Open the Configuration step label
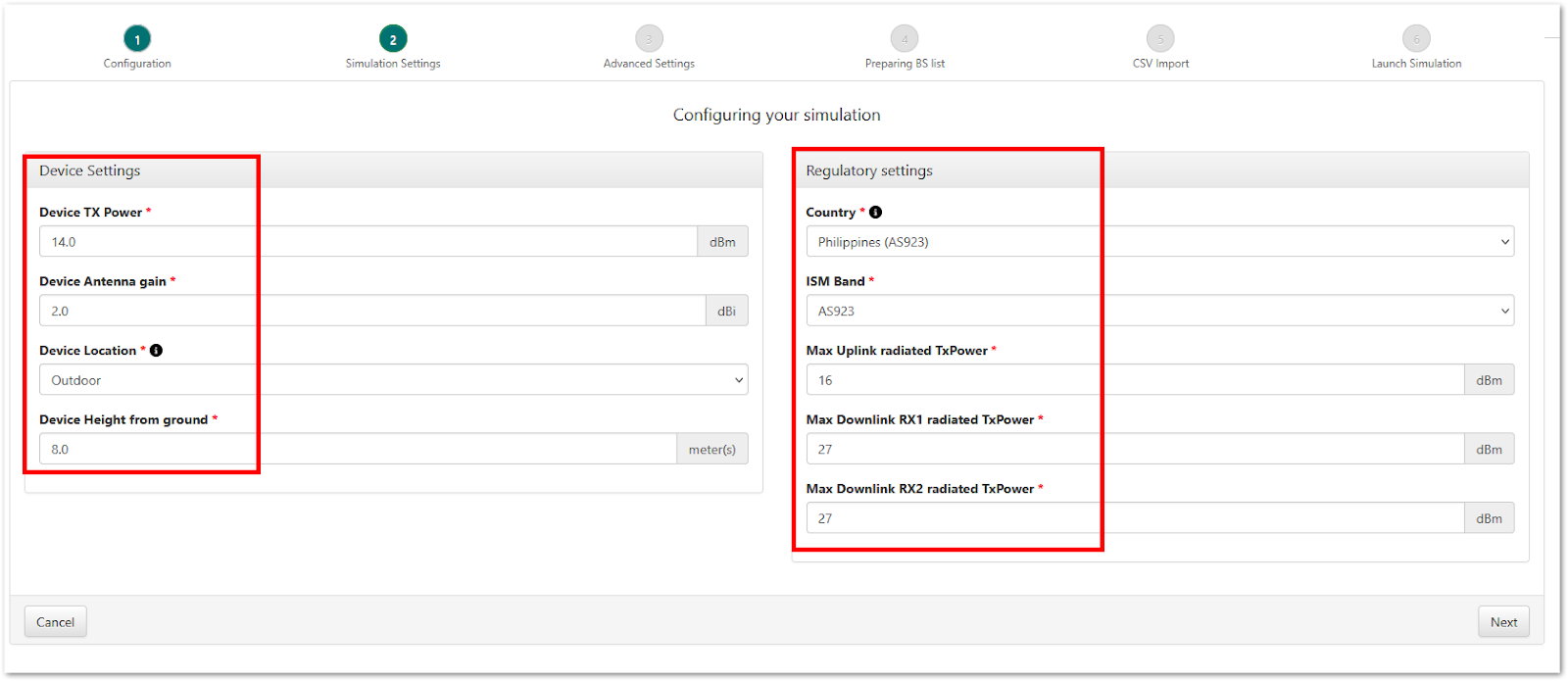Screen dimensions: 1568x681 137,64
